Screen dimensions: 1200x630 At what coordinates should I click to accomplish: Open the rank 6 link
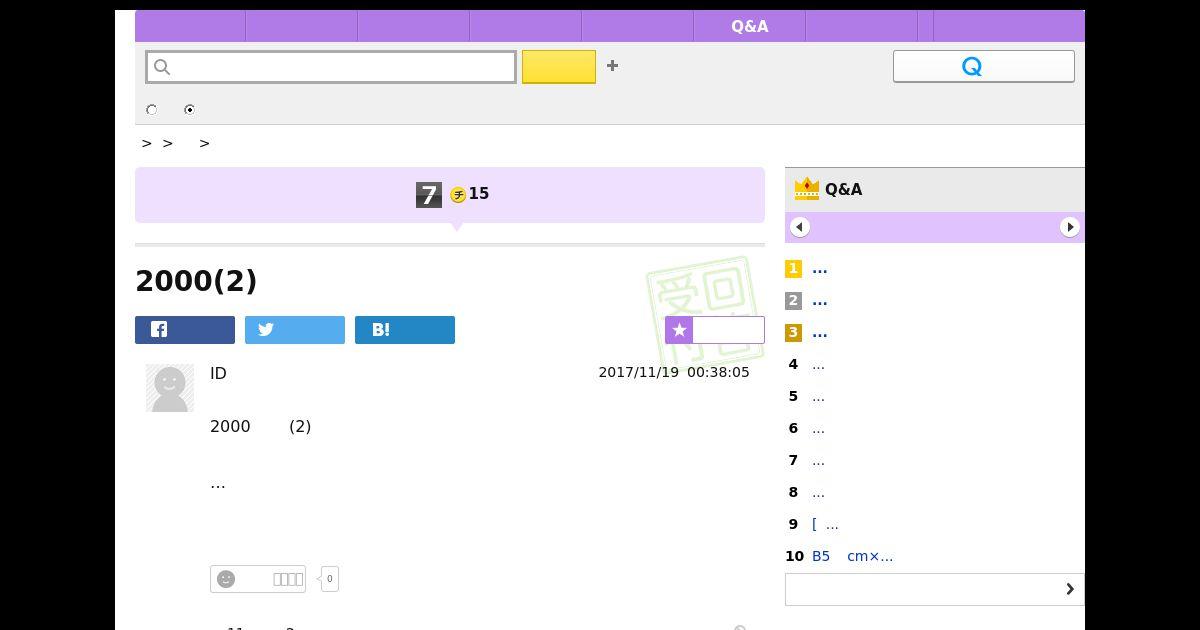[819, 429]
